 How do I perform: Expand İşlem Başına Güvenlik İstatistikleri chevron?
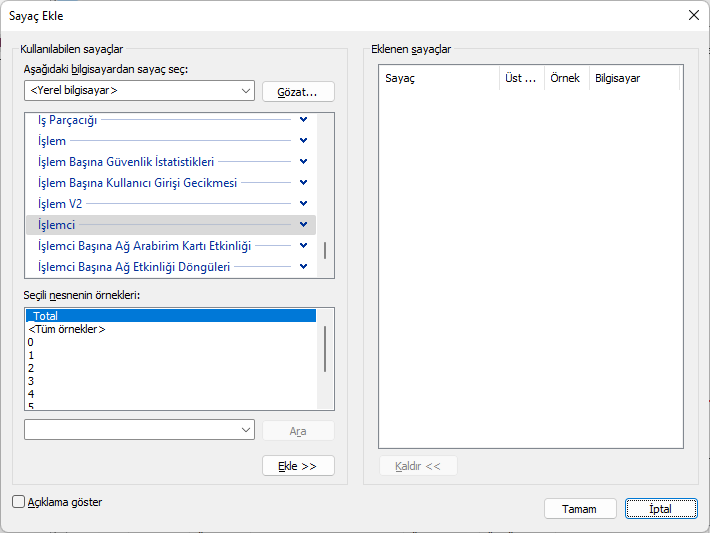point(303,162)
